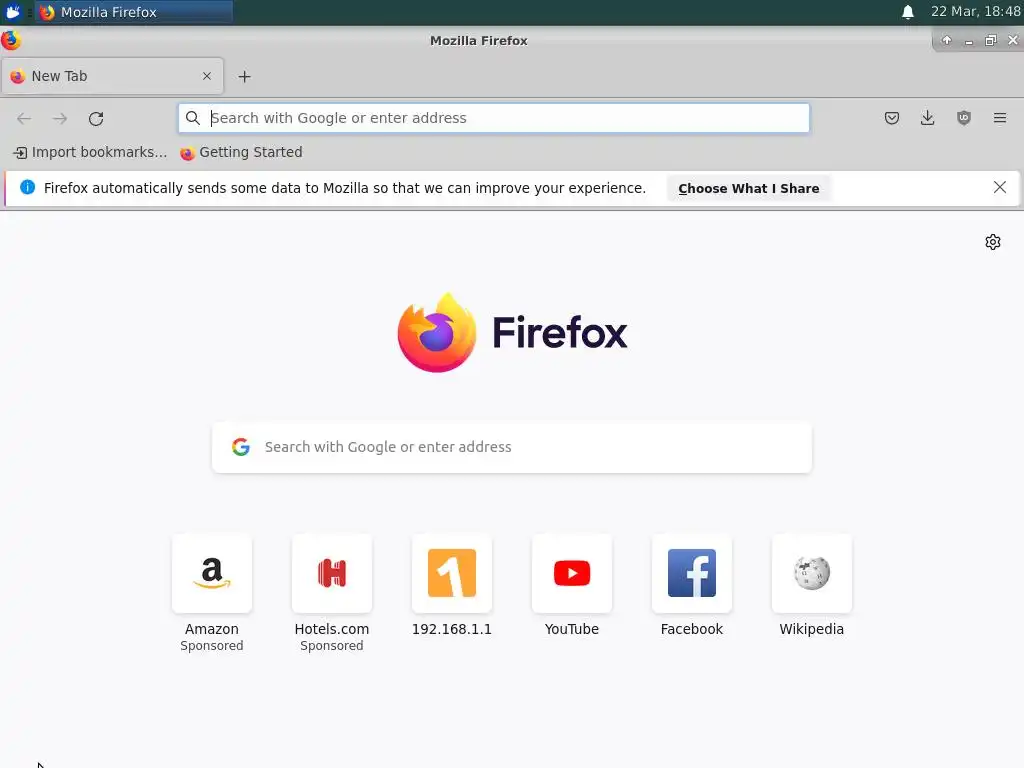
Task: Open the Downloads panel
Action: pyautogui.click(x=927, y=118)
